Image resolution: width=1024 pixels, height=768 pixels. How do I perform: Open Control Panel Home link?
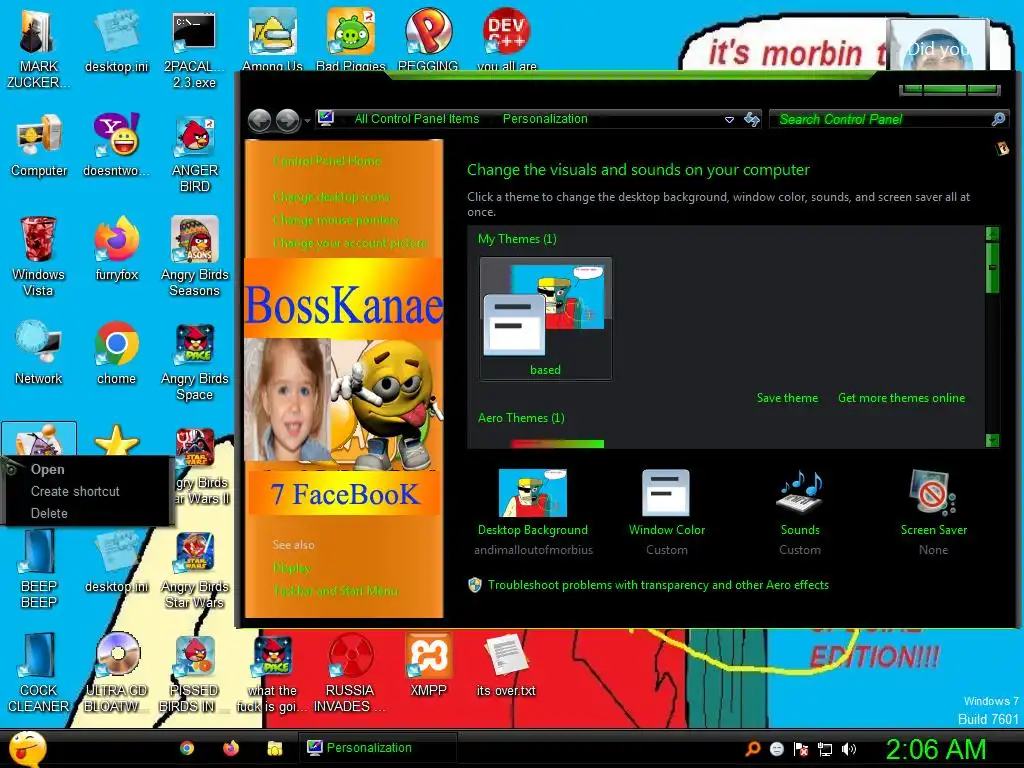click(327, 161)
